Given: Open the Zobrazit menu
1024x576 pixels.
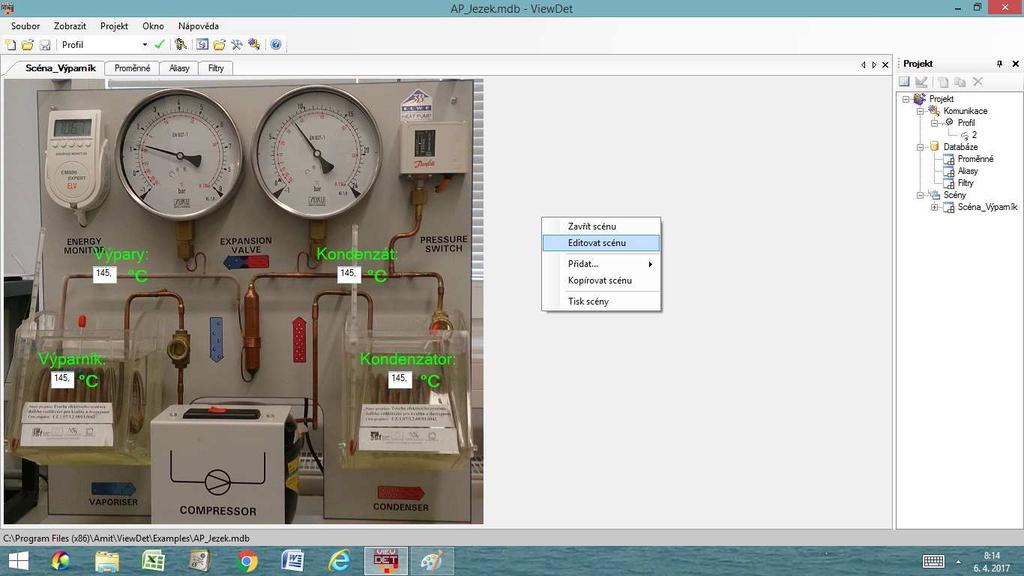Looking at the screenshot, I should (70, 26).
